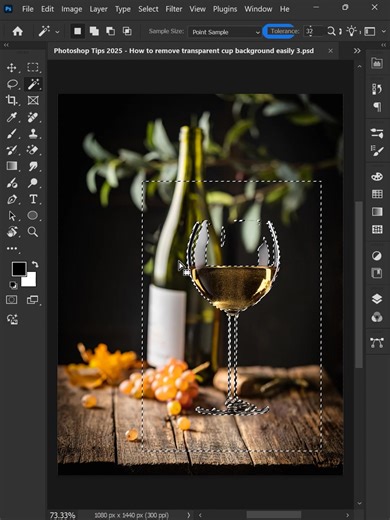This screenshot has width=390, height=520.
Task: Open the change screen mode options
Action: tap(32, 300)
